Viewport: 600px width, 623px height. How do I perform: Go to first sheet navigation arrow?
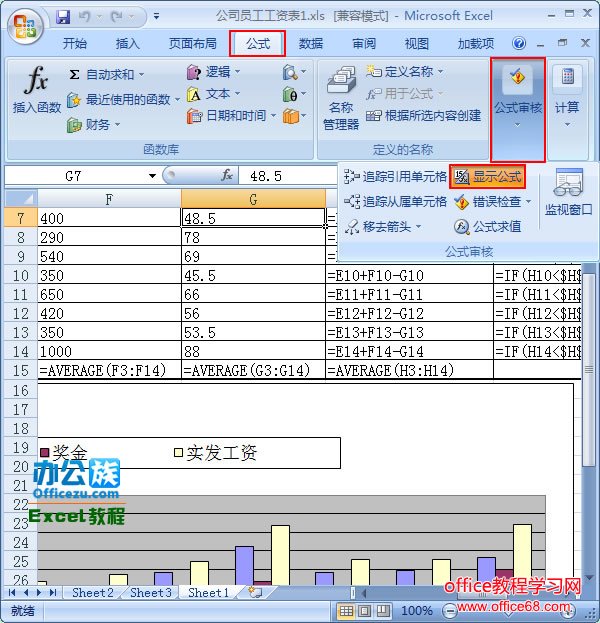click(x=12, y=592)
